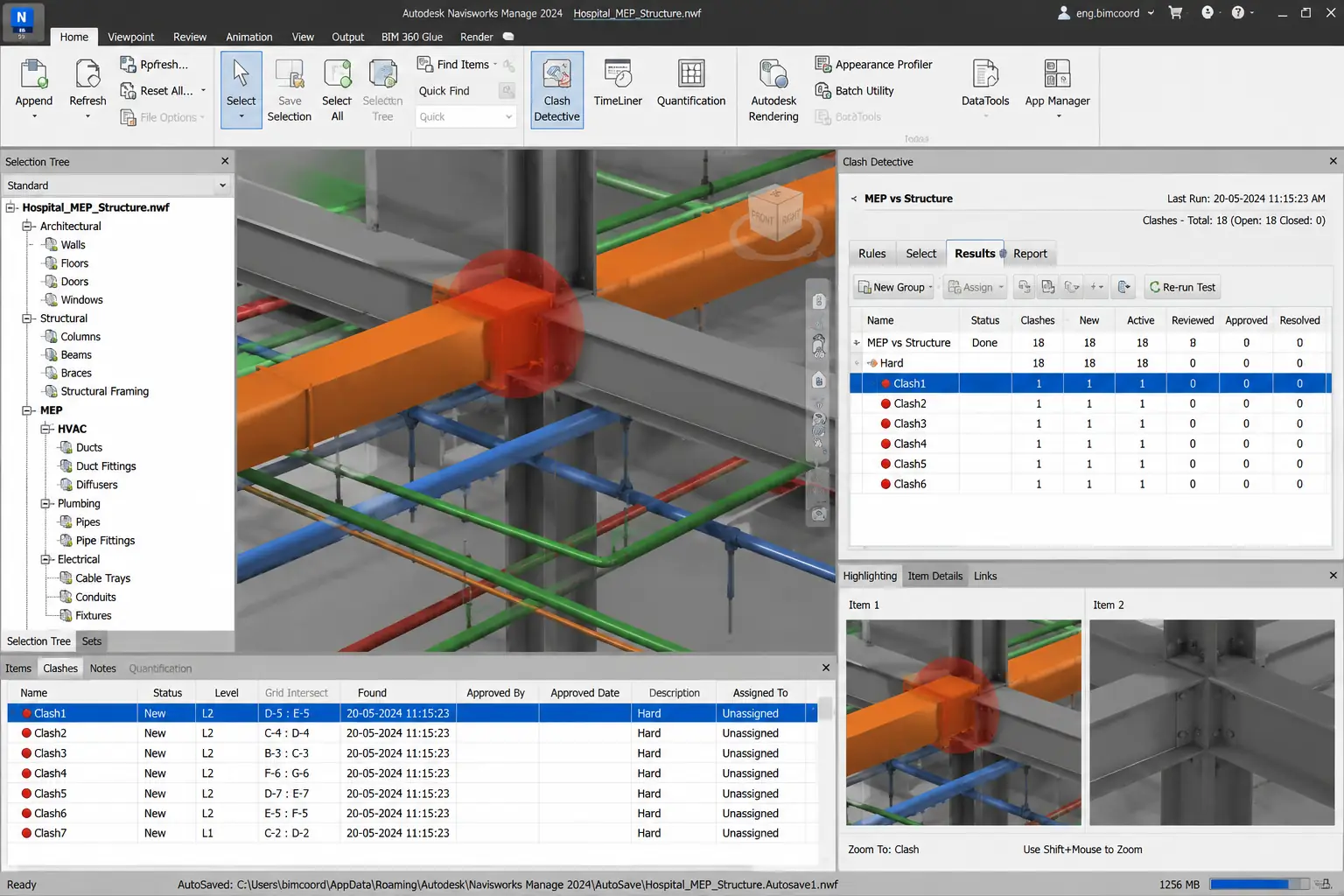This screenshot has height=896, width=1344.
Task: Click the Refresh icon in ribbon
Action: [87, 73]
